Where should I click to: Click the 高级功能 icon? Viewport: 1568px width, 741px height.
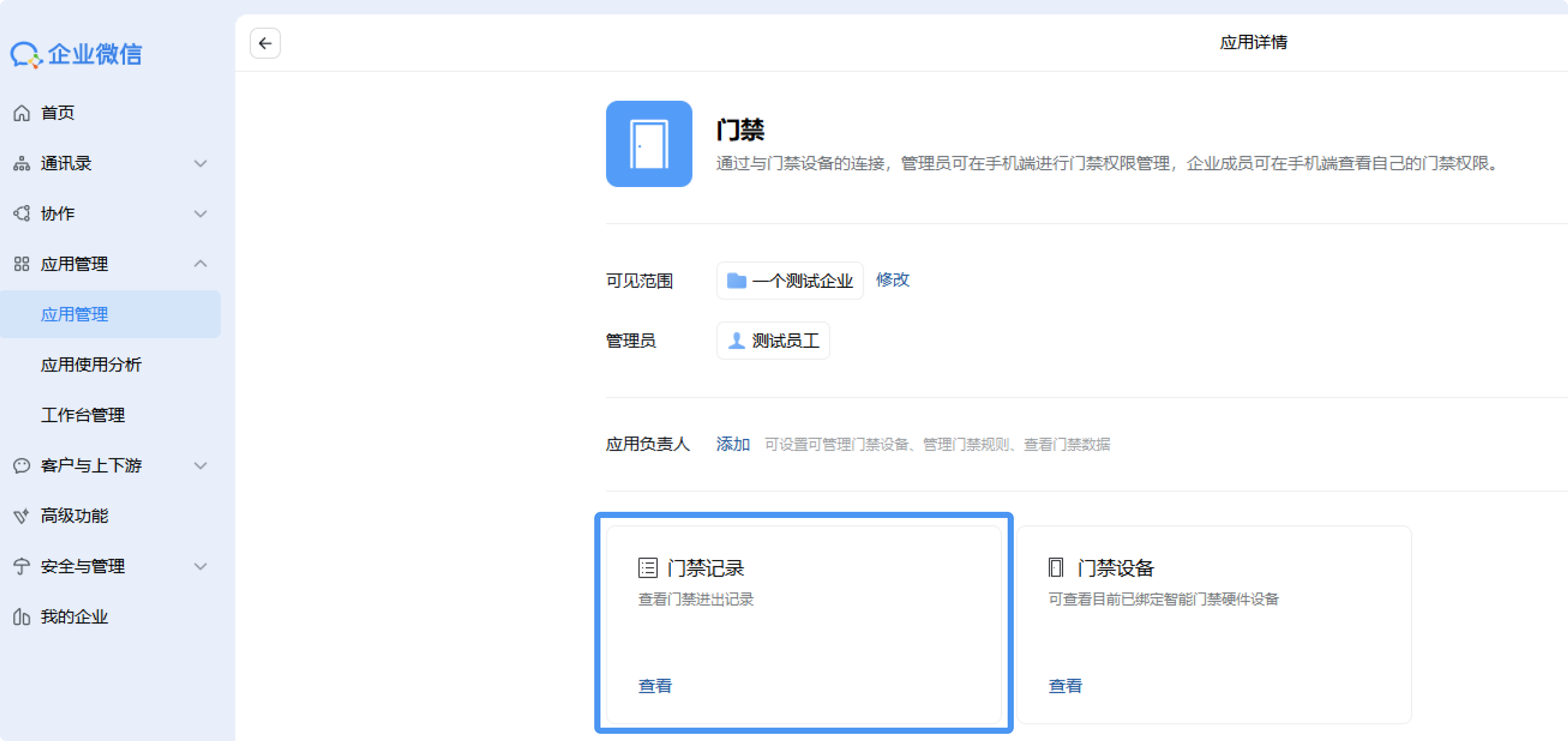click(21, 516)
